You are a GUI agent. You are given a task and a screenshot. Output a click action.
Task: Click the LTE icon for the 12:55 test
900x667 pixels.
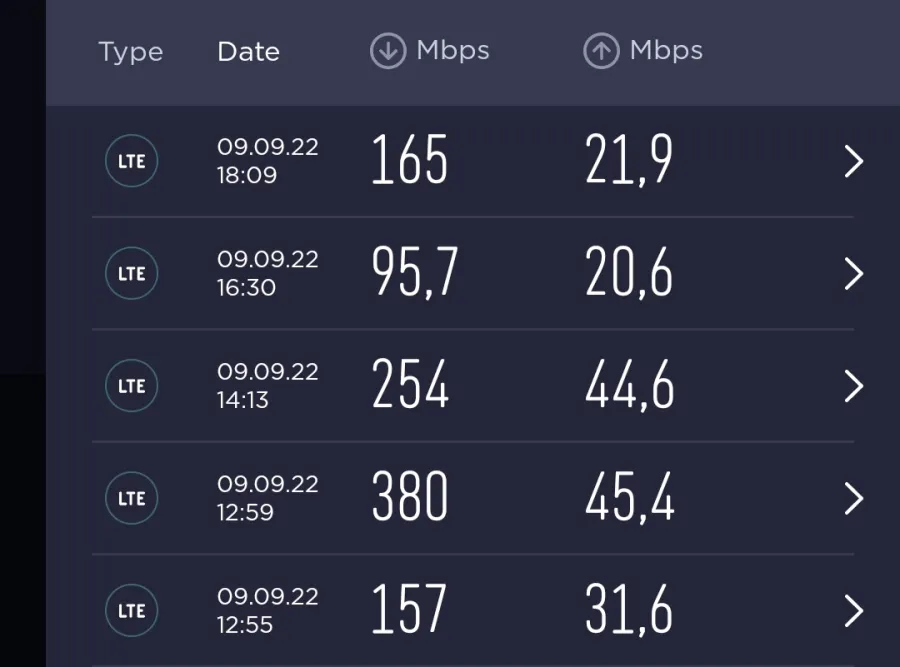click(131, 611)
